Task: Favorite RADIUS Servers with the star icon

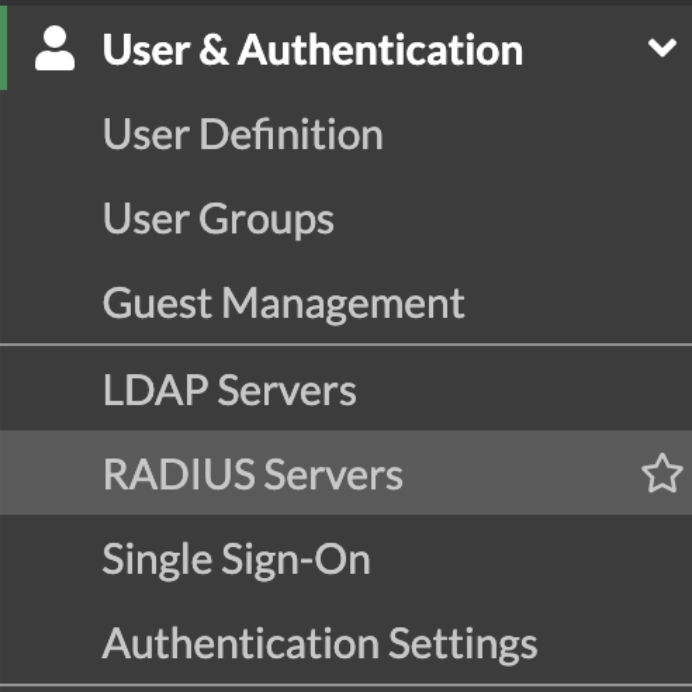Action: (661, 474)
